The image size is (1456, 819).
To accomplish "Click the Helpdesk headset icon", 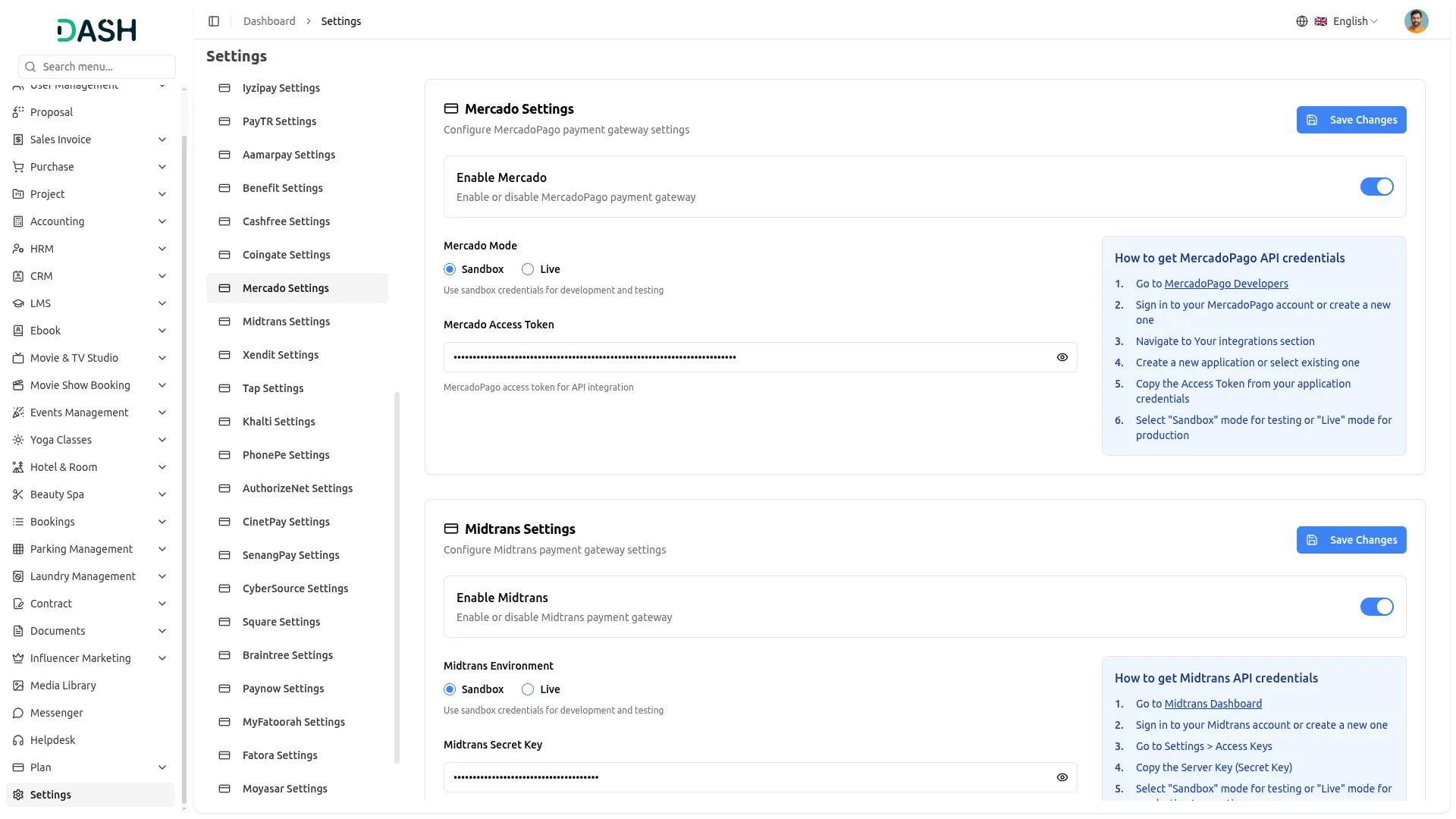I will [18, 740].
